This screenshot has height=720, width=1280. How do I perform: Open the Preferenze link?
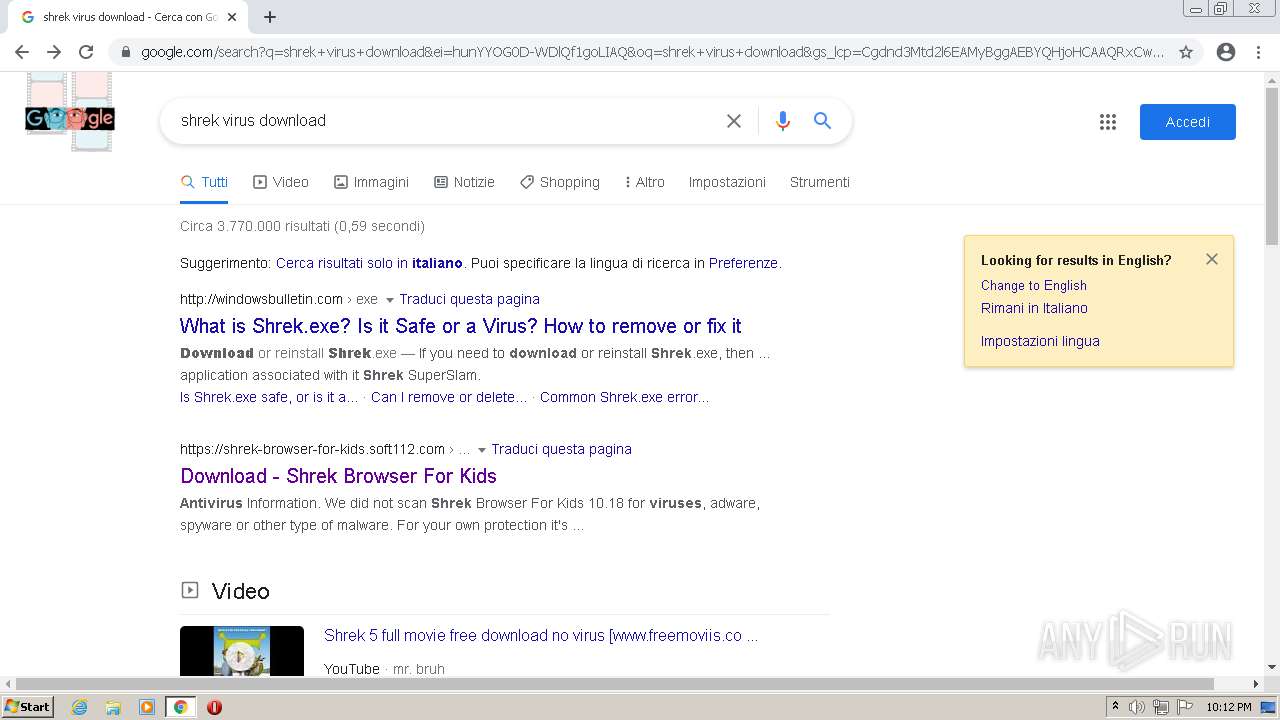click(x=743, y=263)
